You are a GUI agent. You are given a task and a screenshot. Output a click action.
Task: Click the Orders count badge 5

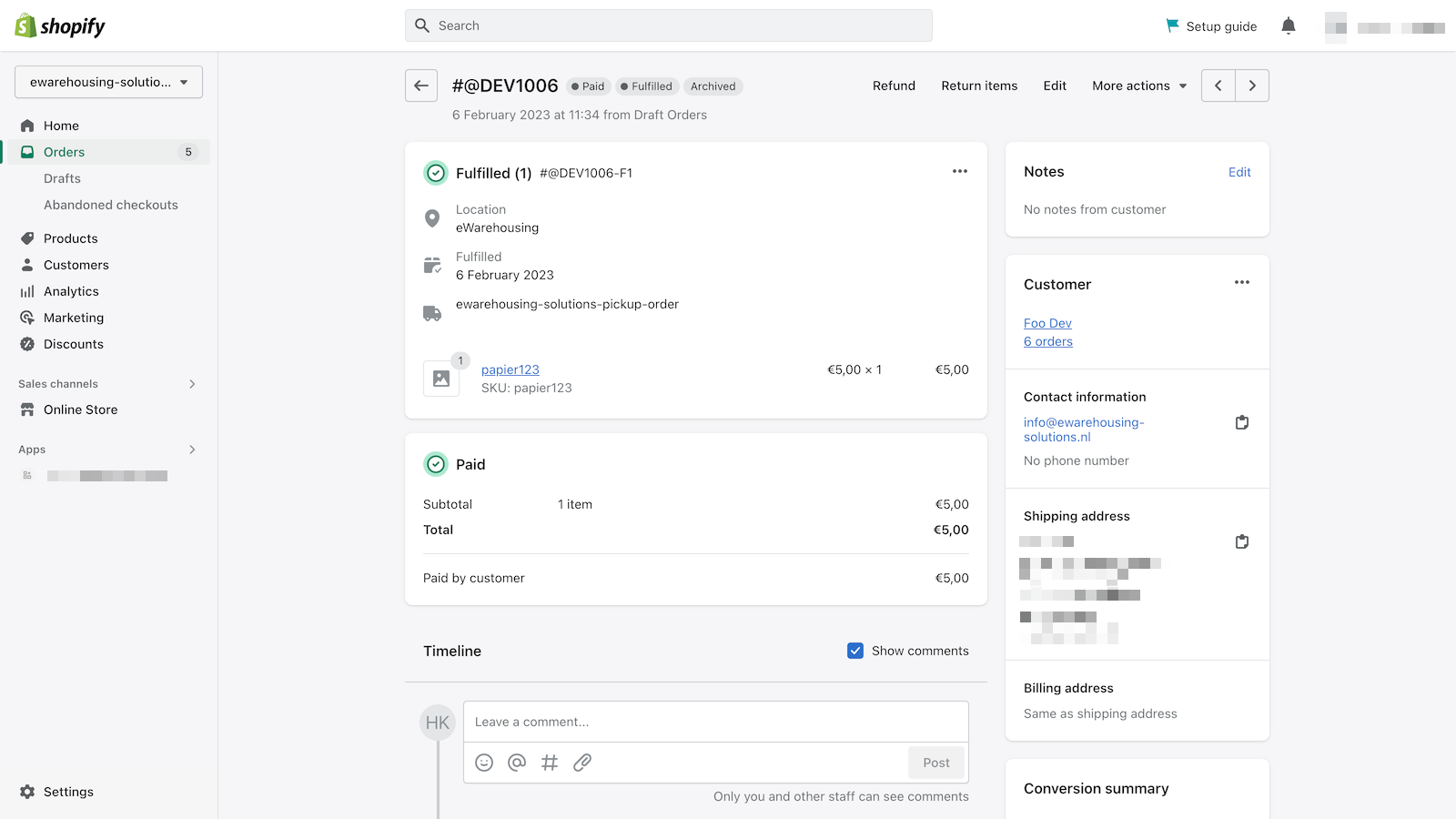tap(188, 152)
